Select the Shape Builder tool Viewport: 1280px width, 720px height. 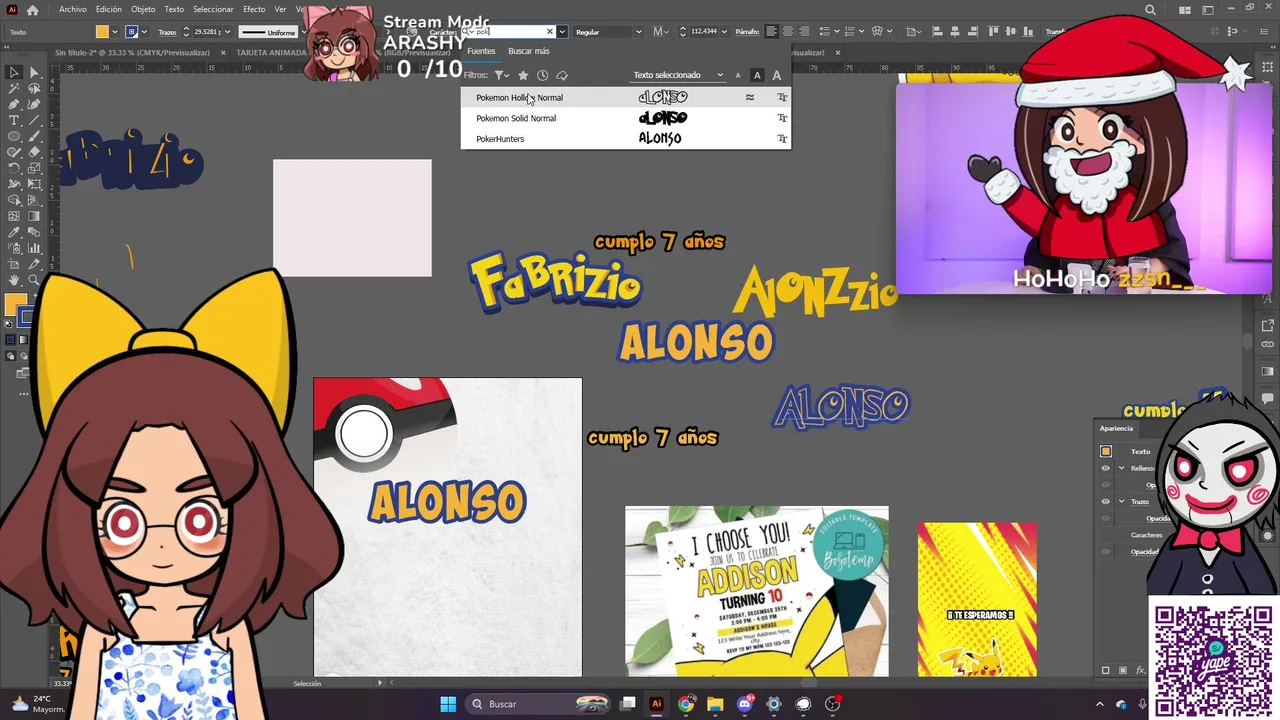point(14,200)
